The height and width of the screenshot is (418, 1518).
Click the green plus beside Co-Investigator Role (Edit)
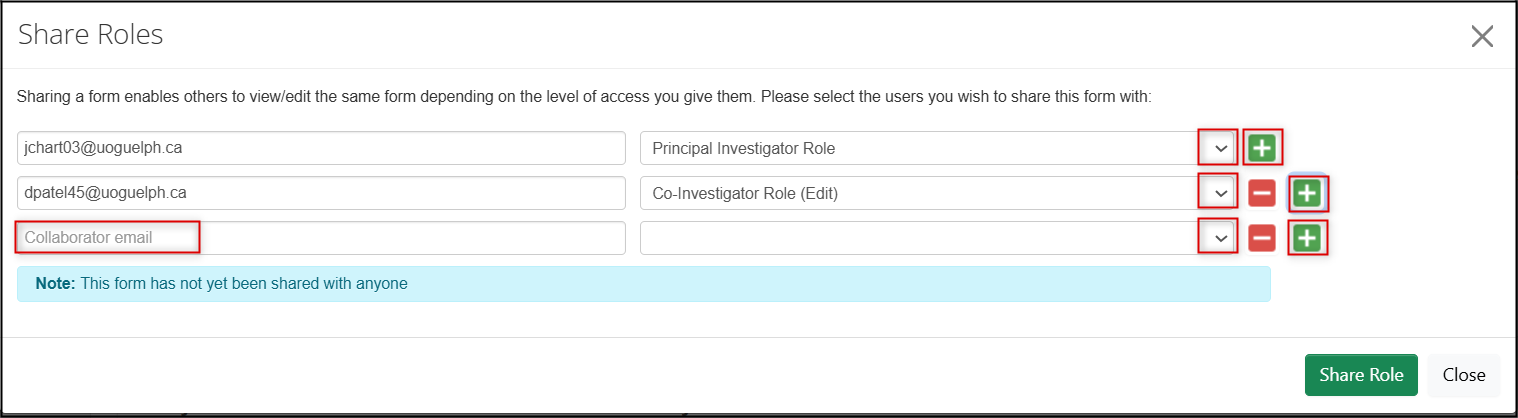(1307, 193)
